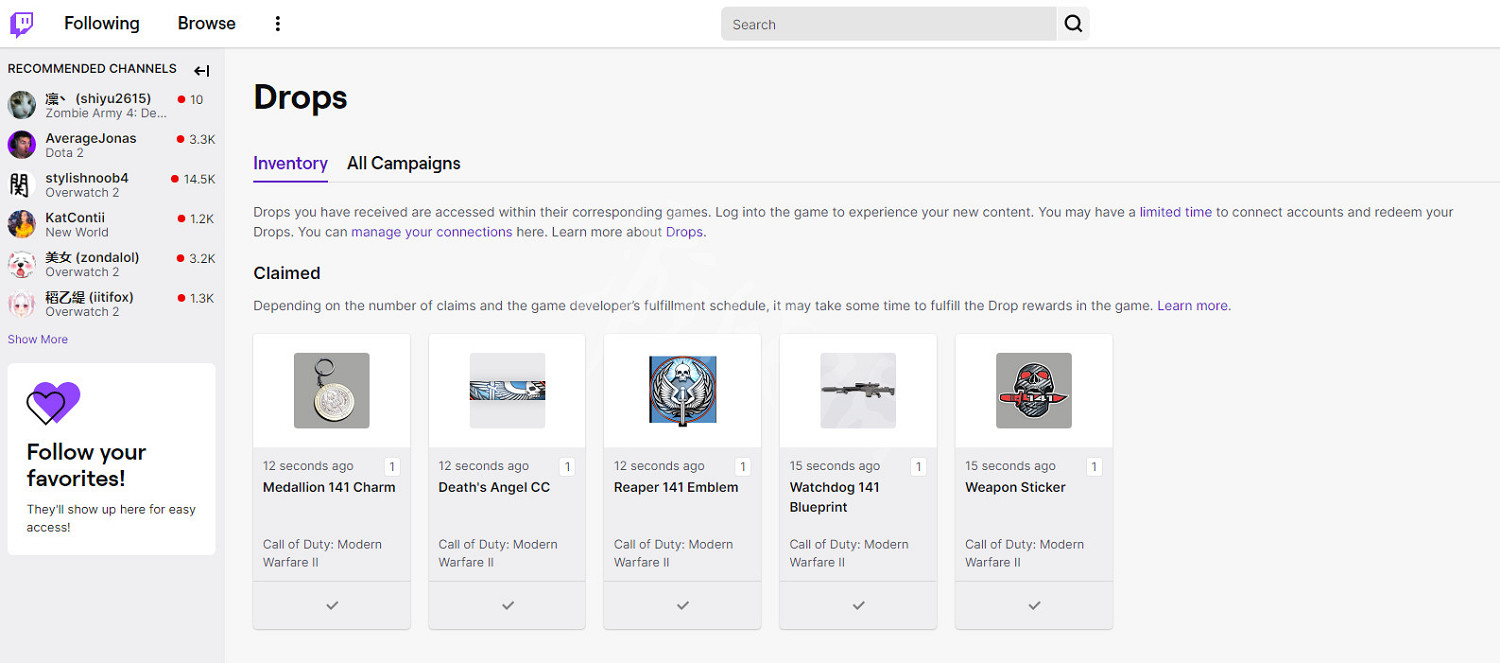Image resolution: width=1500 pixels, height=663 pixels.
Task: Open stylishnoob4 channel avatar
Action: (22, 185)
